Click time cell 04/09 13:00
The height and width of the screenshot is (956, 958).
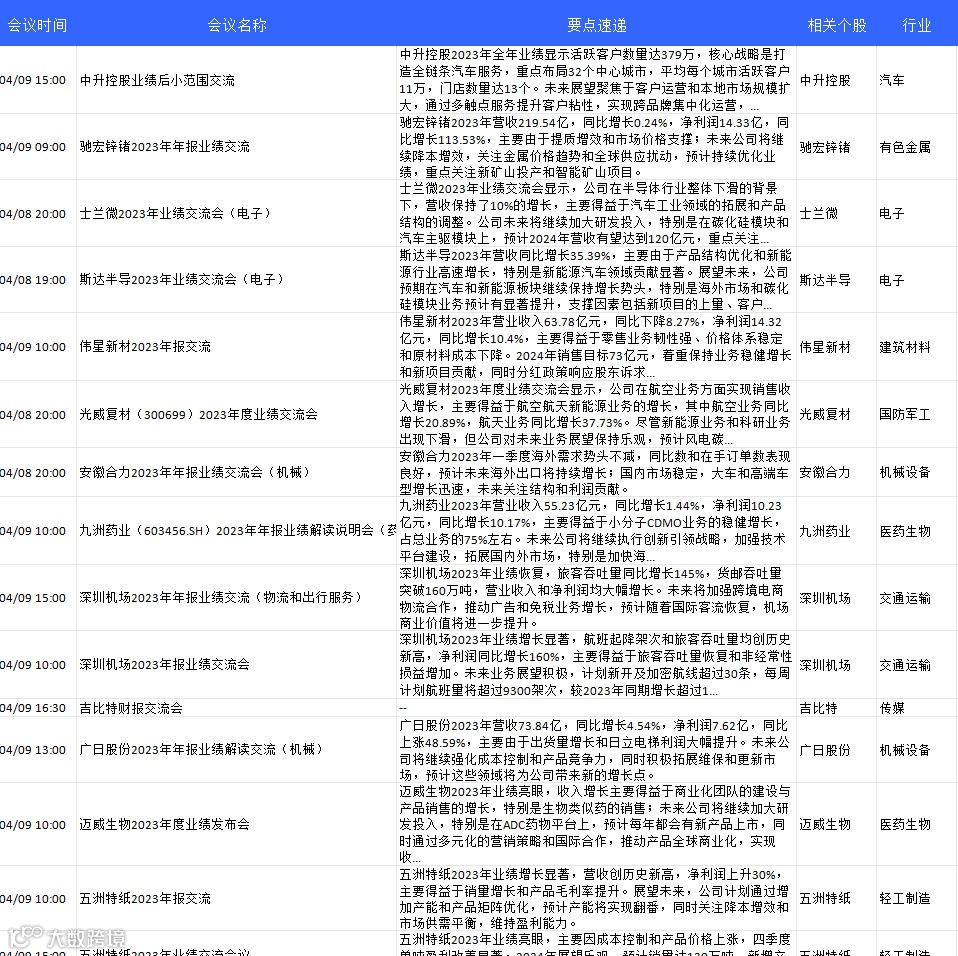(33, 750)
